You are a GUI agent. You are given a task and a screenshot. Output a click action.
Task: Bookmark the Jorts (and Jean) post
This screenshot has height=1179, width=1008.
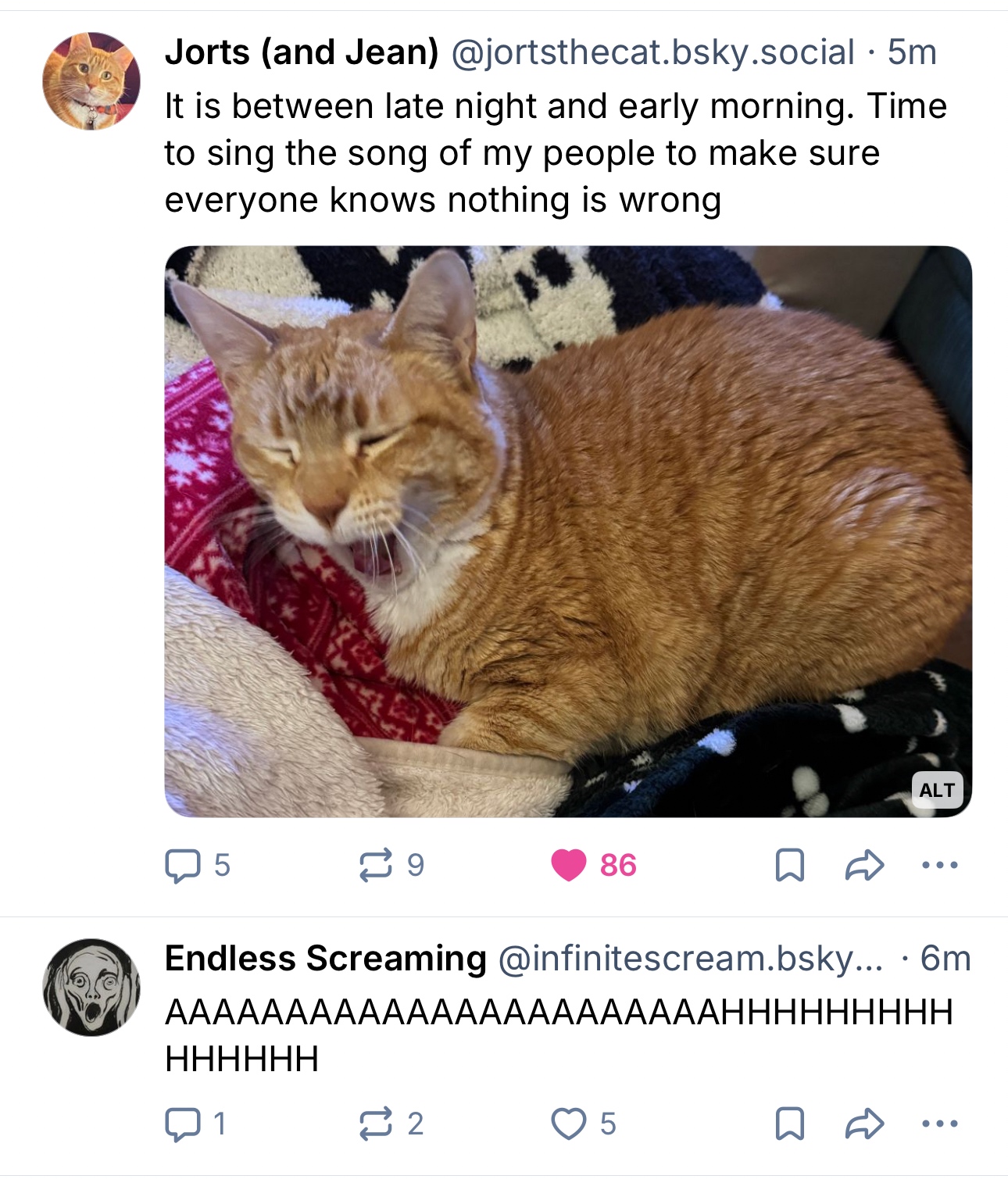[789, 866]
